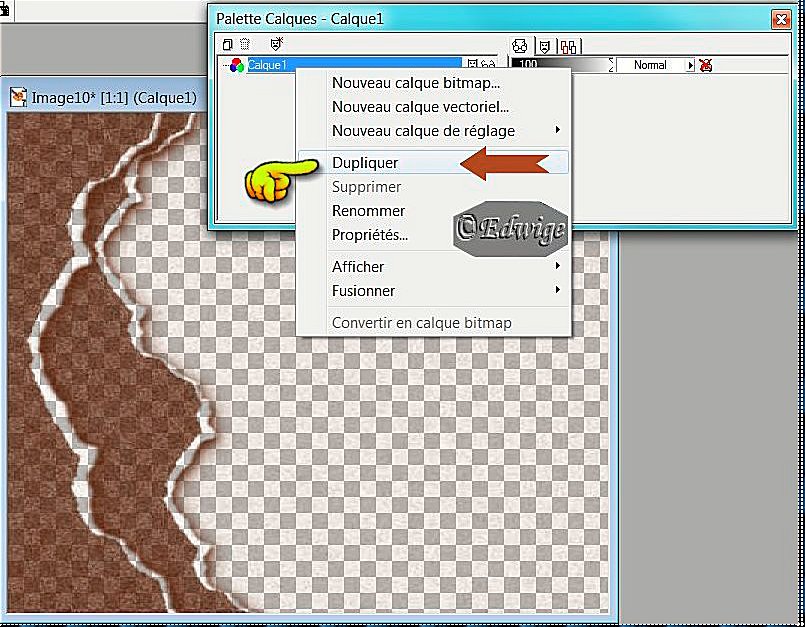Switch to the appearance tab with glasses icon
This screenshot has height=627, width=805.
(520, 47)
